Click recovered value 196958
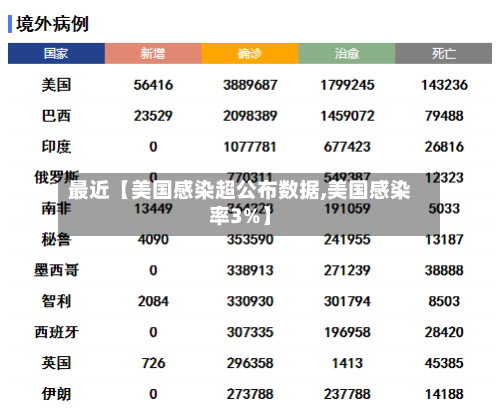This screenshot has width=500, height=409. (x=347, y=332)
